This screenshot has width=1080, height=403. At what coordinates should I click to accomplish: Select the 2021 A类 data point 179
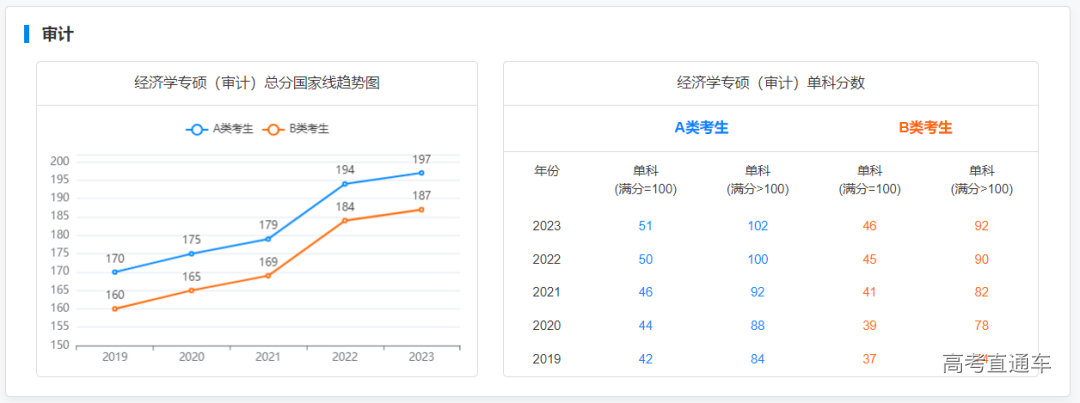268,239
